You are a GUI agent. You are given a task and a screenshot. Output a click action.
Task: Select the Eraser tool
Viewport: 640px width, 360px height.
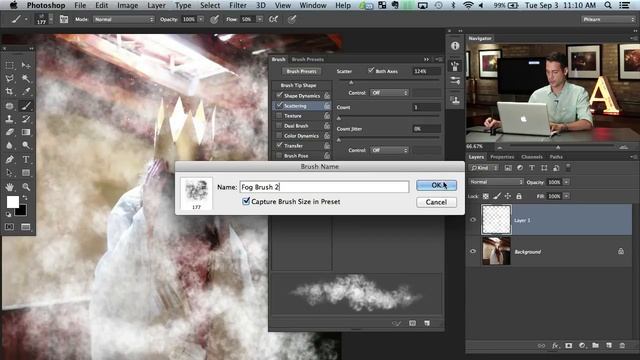10,132
